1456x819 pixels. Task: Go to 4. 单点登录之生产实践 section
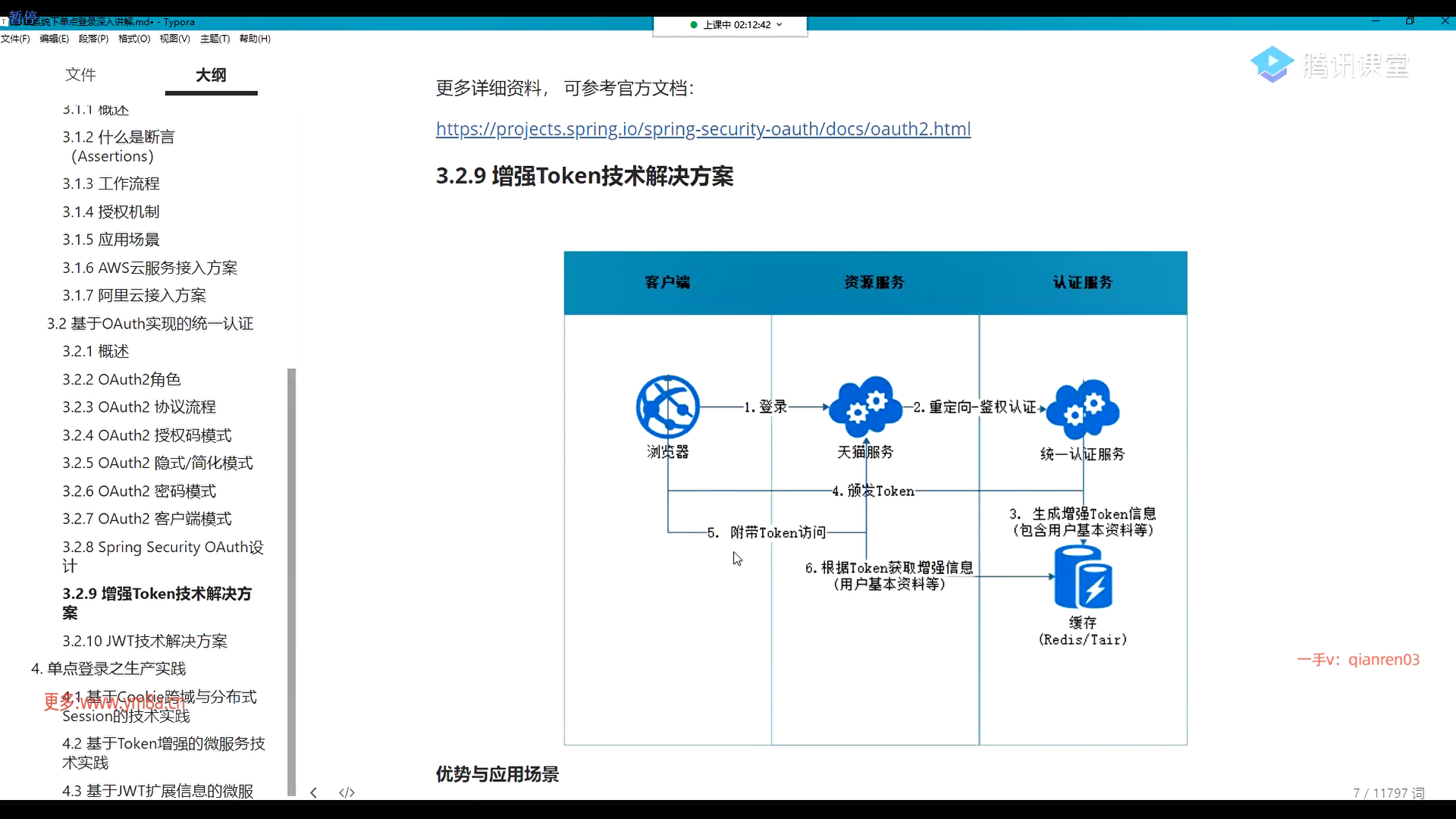pyautogui.click(x=108, y=668)
